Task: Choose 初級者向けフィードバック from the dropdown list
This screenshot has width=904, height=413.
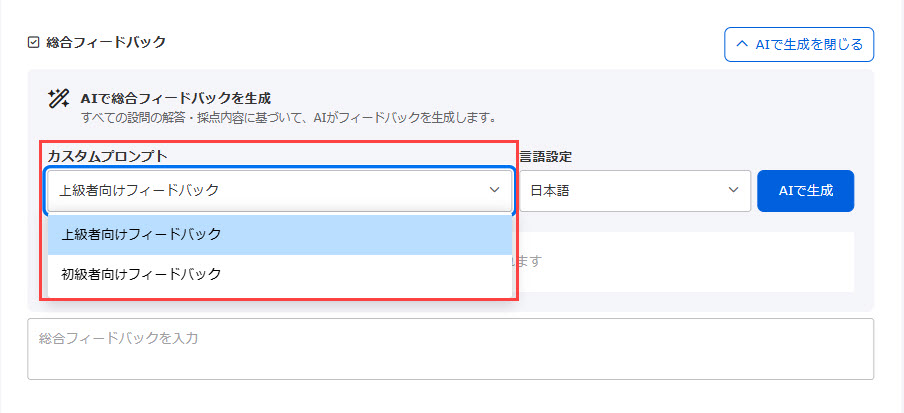Action: [x=141, y=274]
